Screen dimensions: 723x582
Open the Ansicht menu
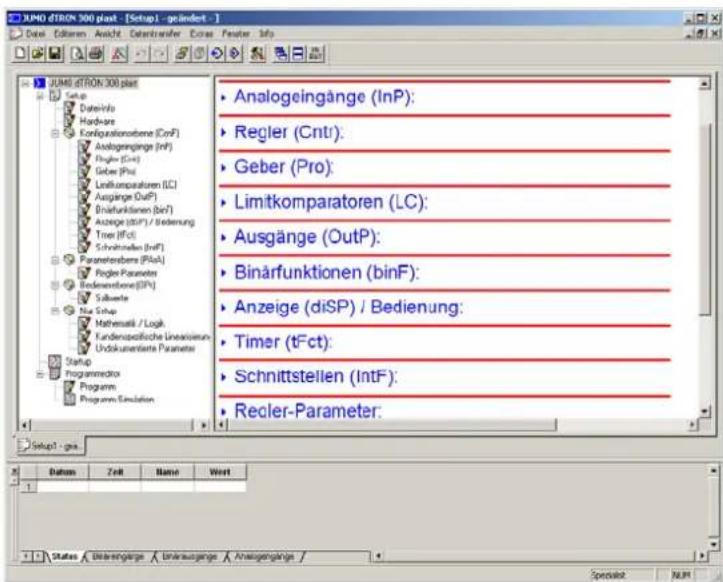click(107, 34)
